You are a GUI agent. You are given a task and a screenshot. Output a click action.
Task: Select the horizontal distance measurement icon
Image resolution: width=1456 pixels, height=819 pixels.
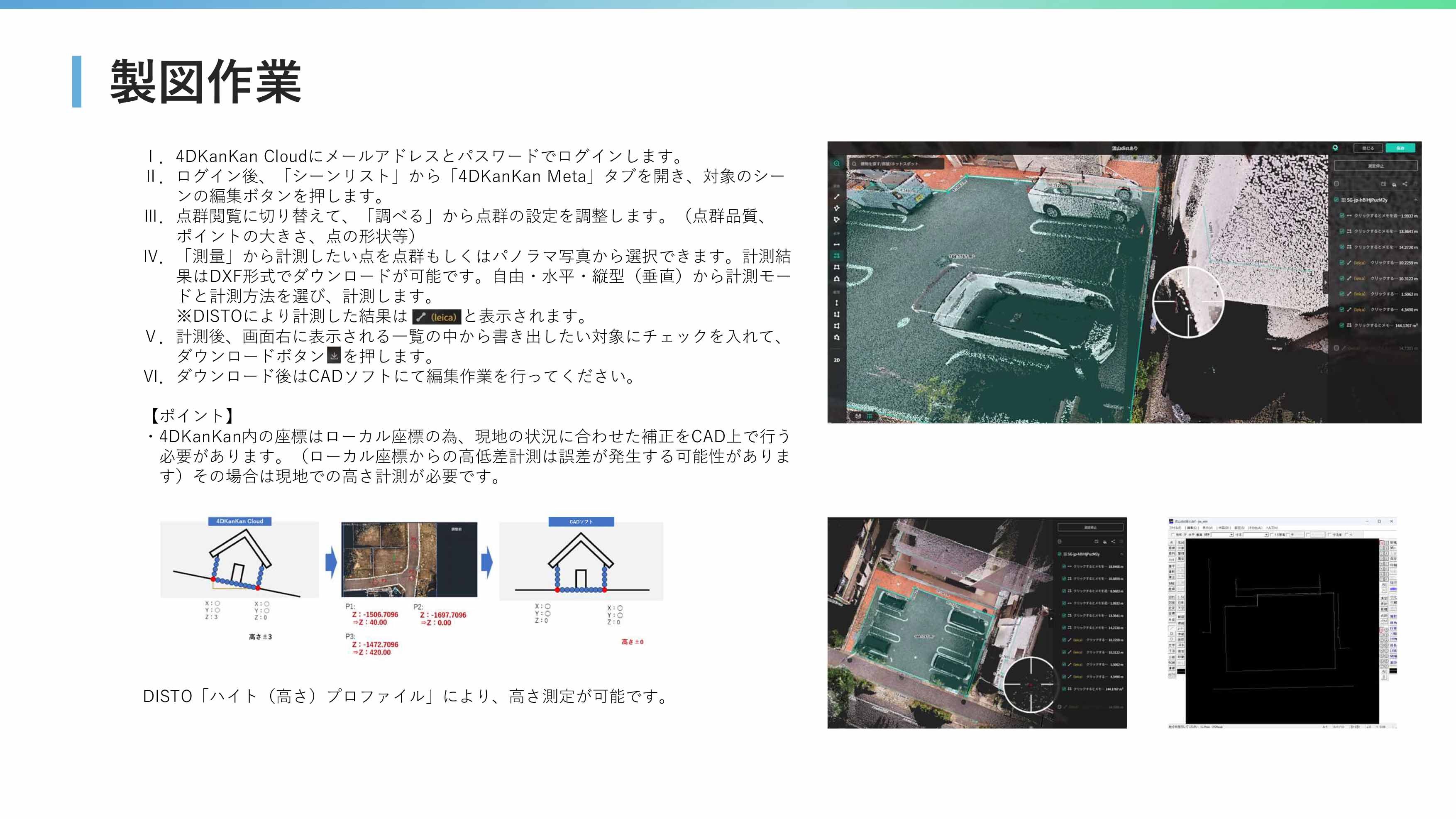tap(837, 245)
